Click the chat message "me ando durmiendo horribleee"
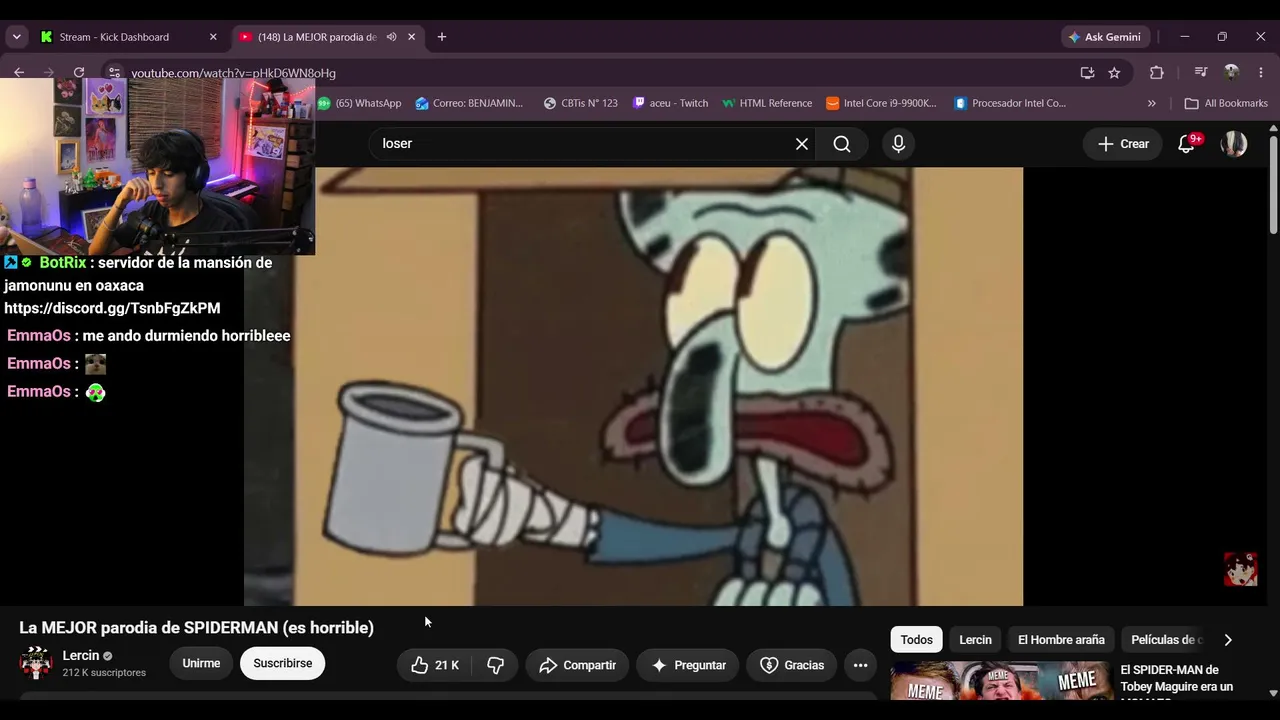Screen dimensions: 1280x720 pyautogui.click(x=187, y=336)
